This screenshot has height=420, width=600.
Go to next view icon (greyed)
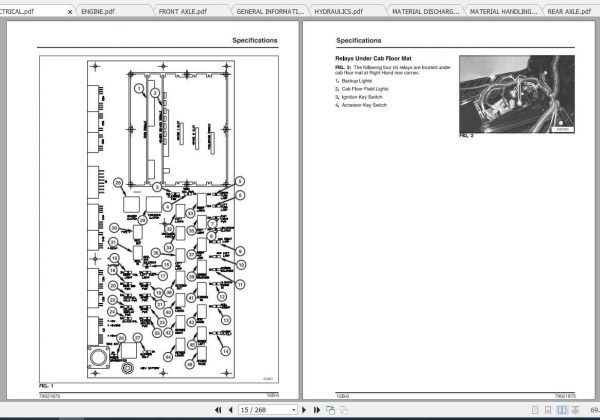344,410
